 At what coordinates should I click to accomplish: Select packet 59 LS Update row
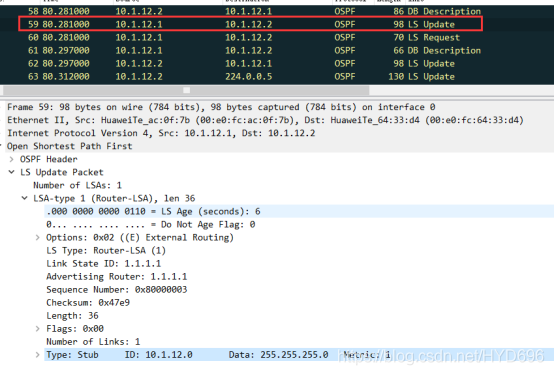[277, 24]
